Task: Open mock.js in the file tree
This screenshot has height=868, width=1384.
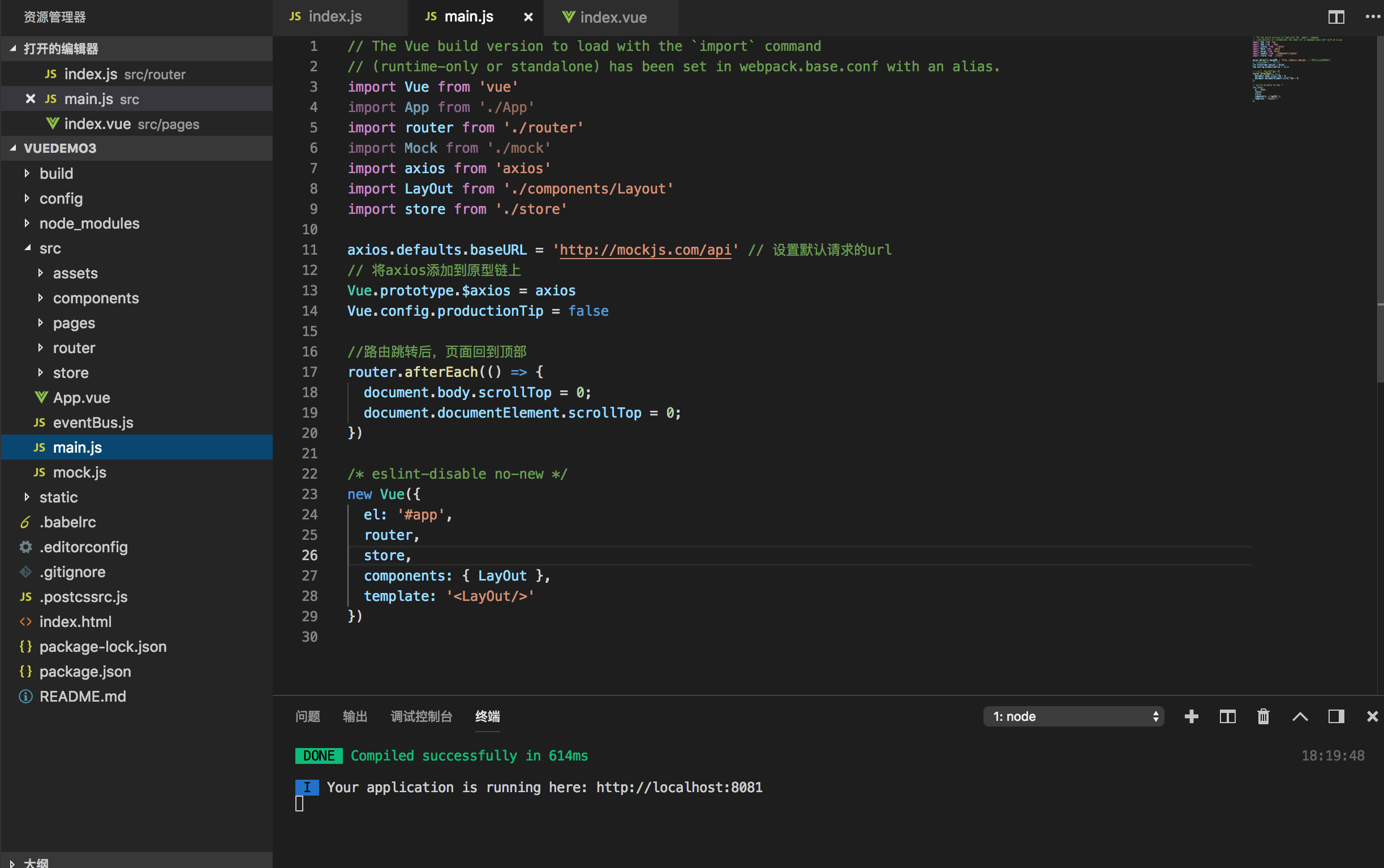Action: (136, 472)
